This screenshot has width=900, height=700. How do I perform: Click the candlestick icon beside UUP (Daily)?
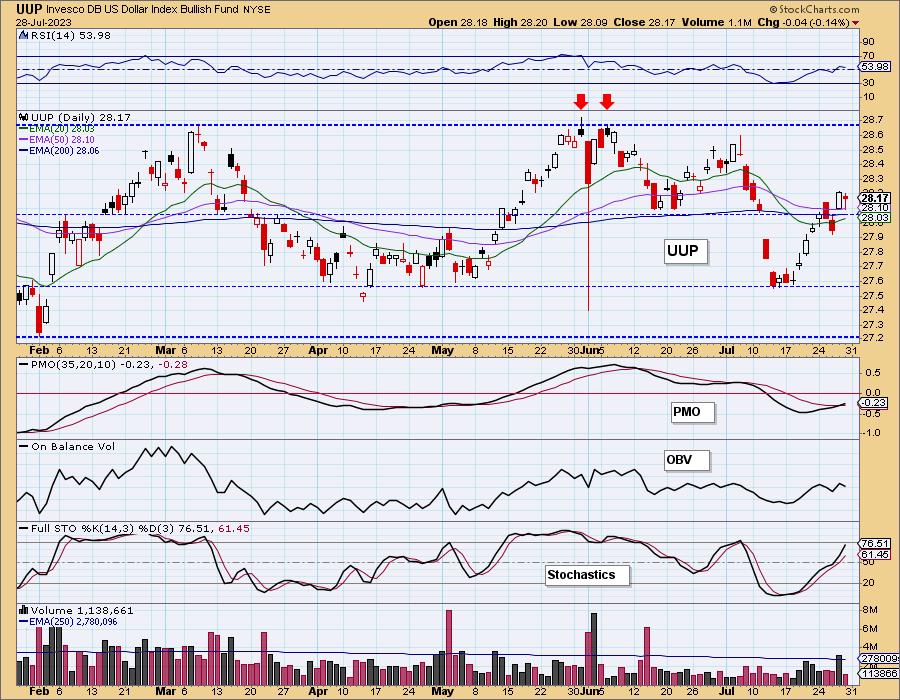click(x=24, y=117)
